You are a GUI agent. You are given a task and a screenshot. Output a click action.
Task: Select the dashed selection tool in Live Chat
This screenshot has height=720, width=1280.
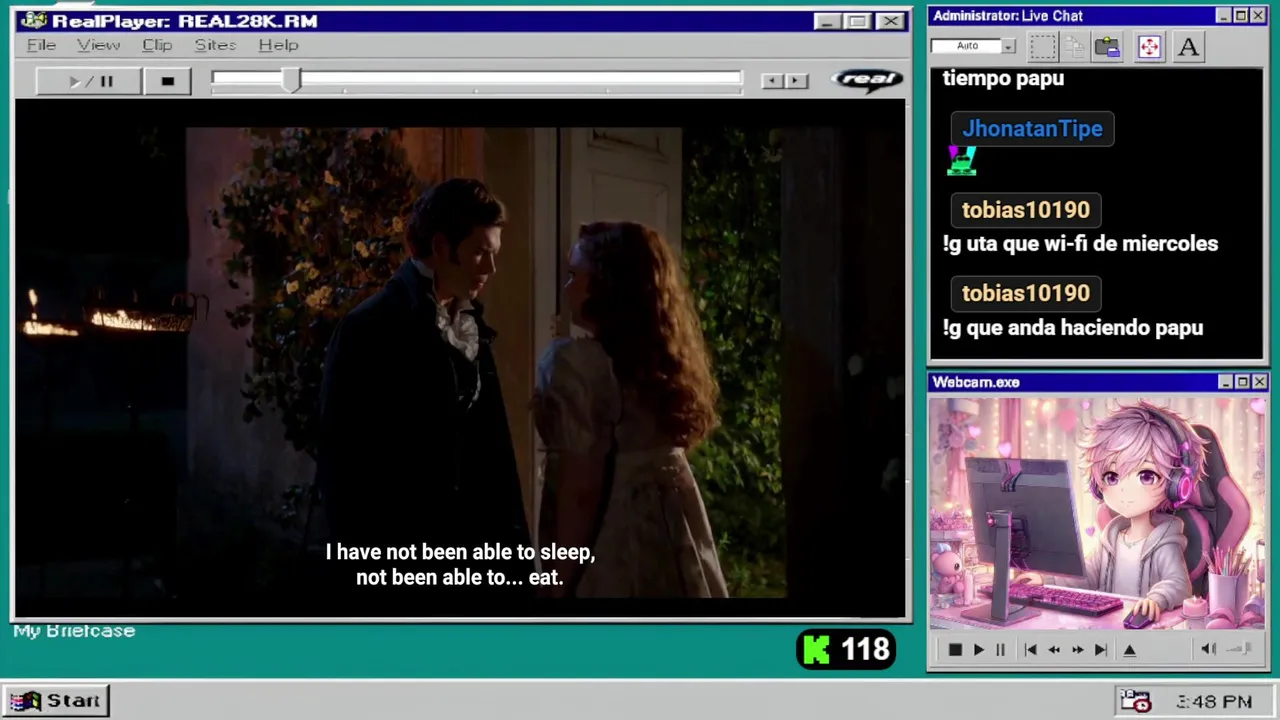(1043, 46)
